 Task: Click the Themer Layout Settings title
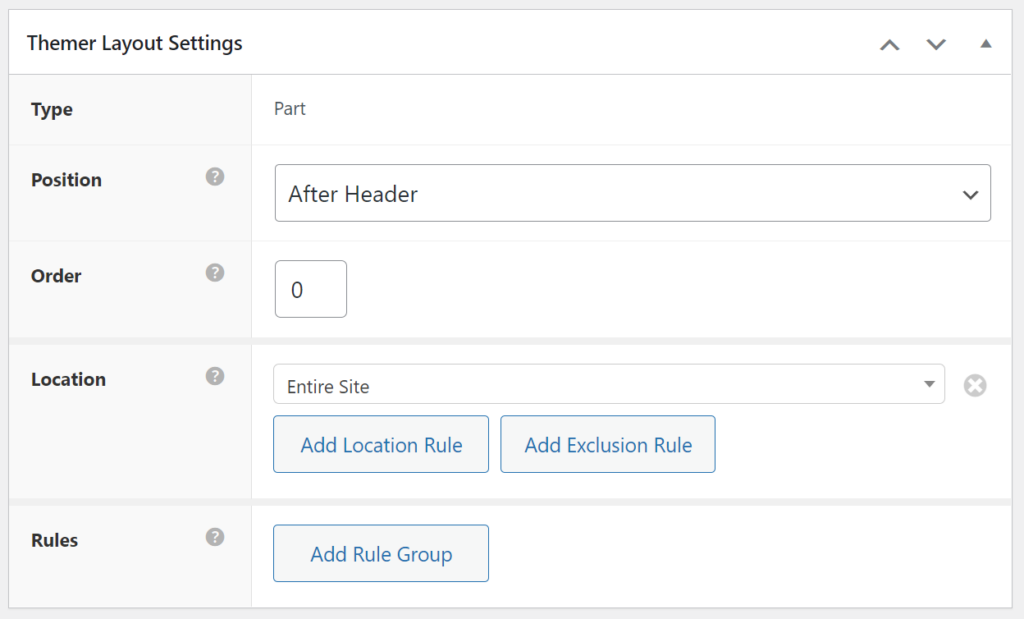(x=134, y=43)
